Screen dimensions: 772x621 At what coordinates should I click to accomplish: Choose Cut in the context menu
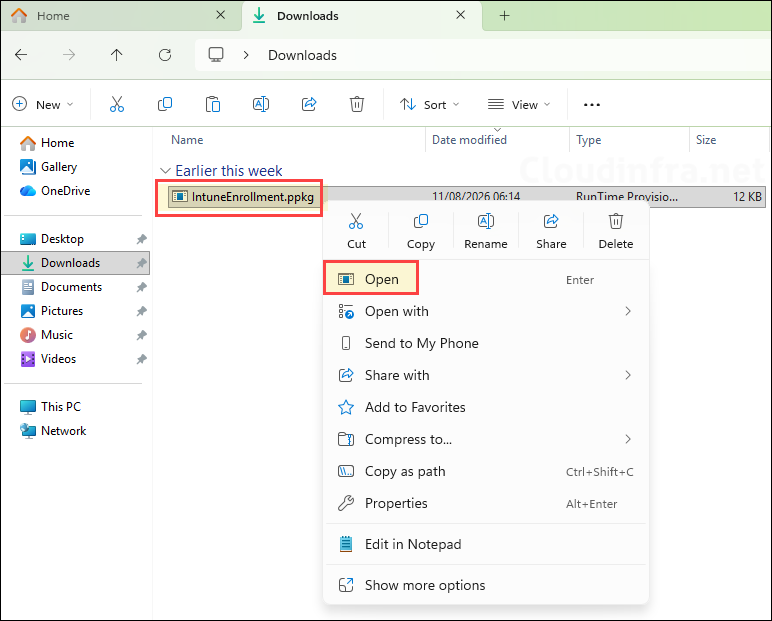coord(356,231)
